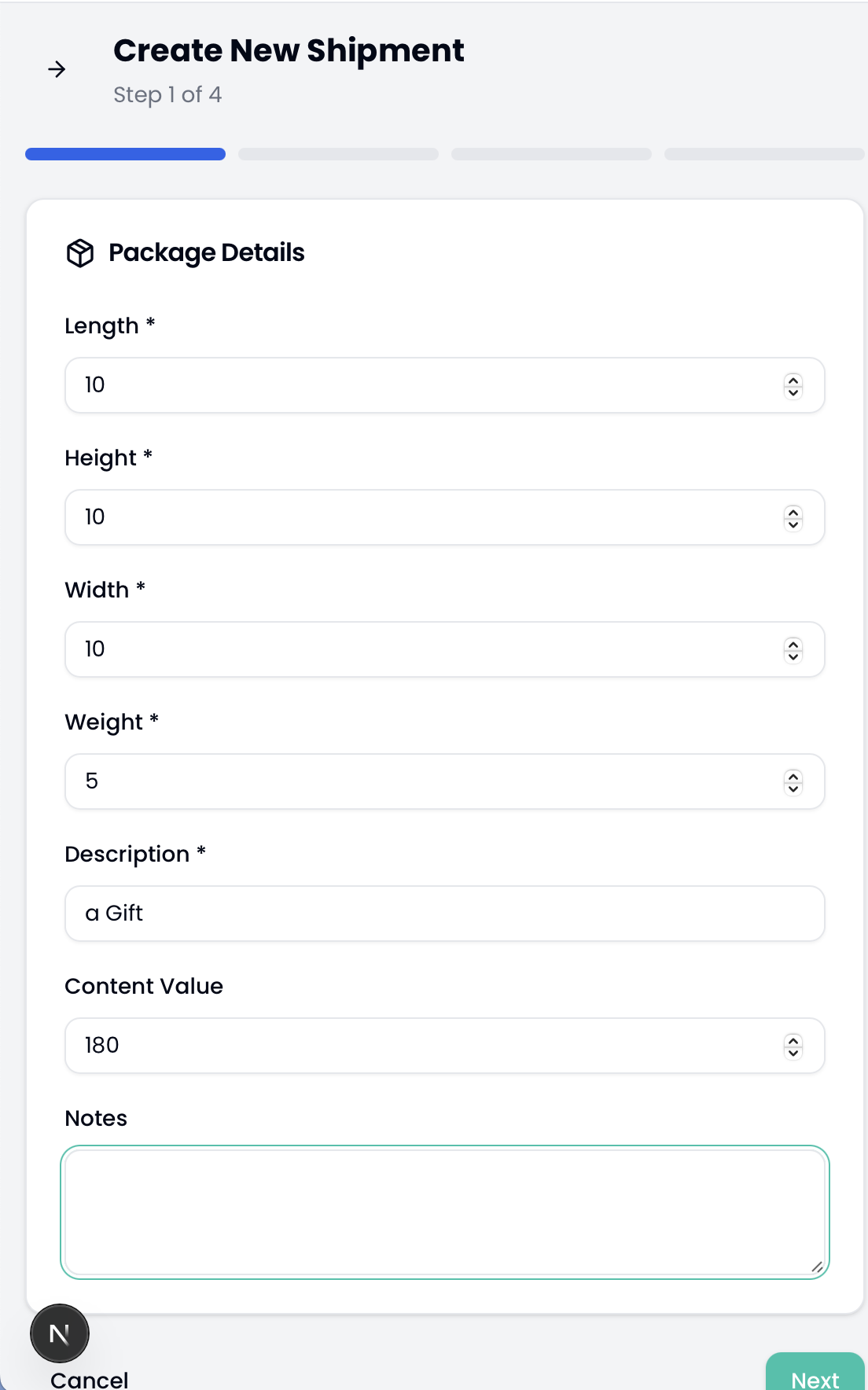Click the Cancel button

coord(90,1380)
